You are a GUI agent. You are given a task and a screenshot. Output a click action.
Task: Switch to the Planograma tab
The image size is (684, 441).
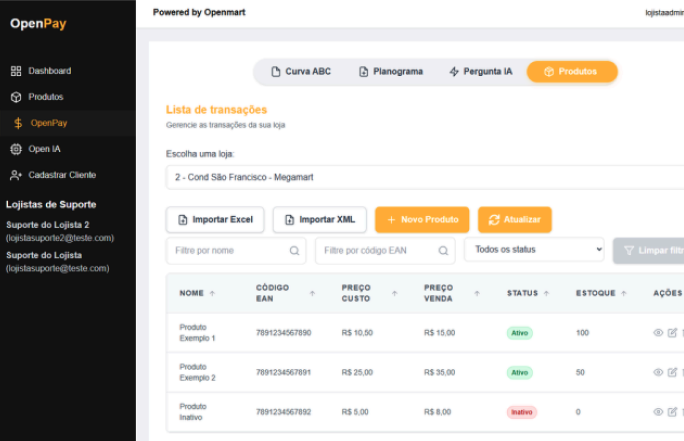391,72
